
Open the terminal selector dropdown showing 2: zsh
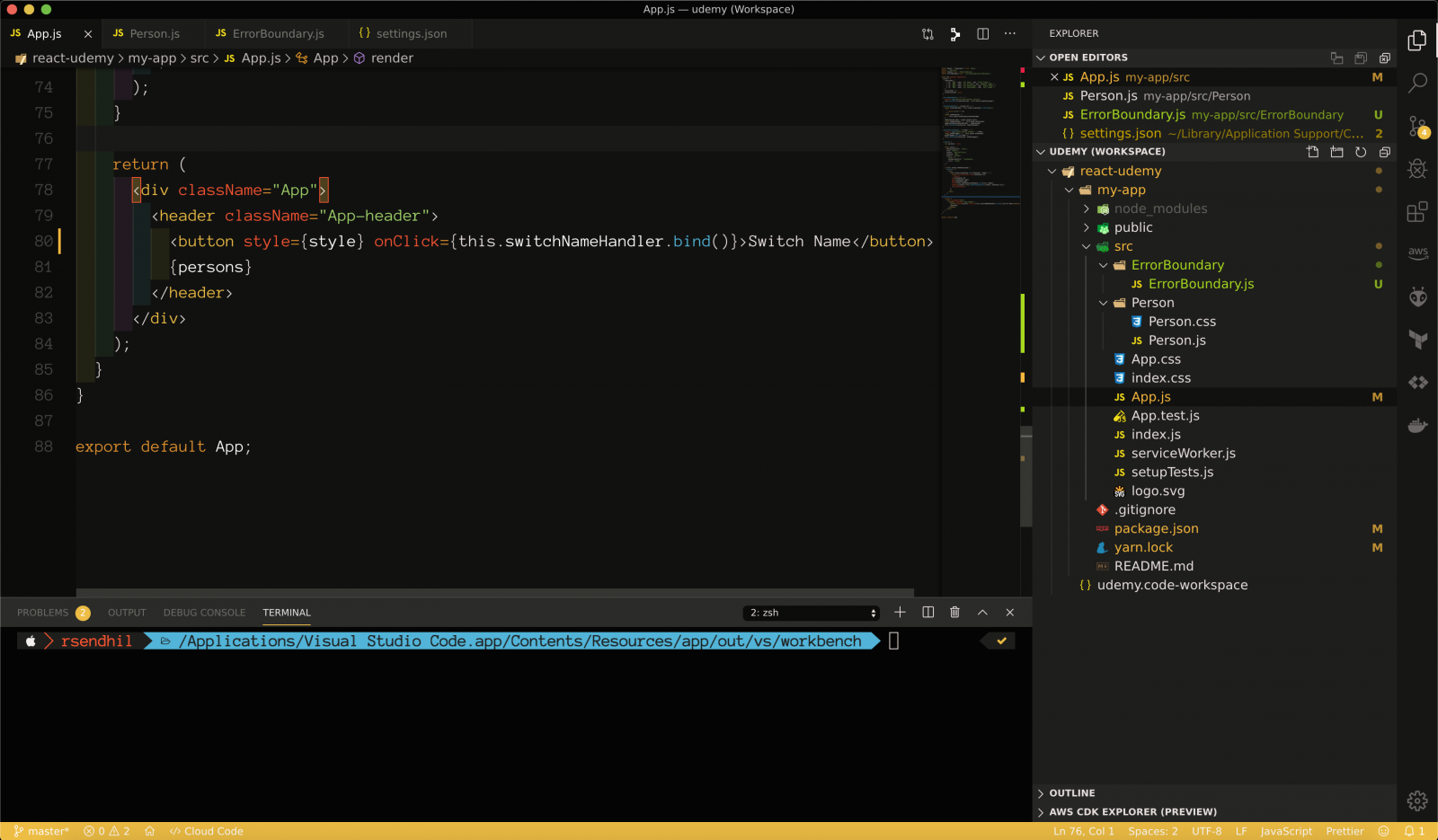(809, 612)
